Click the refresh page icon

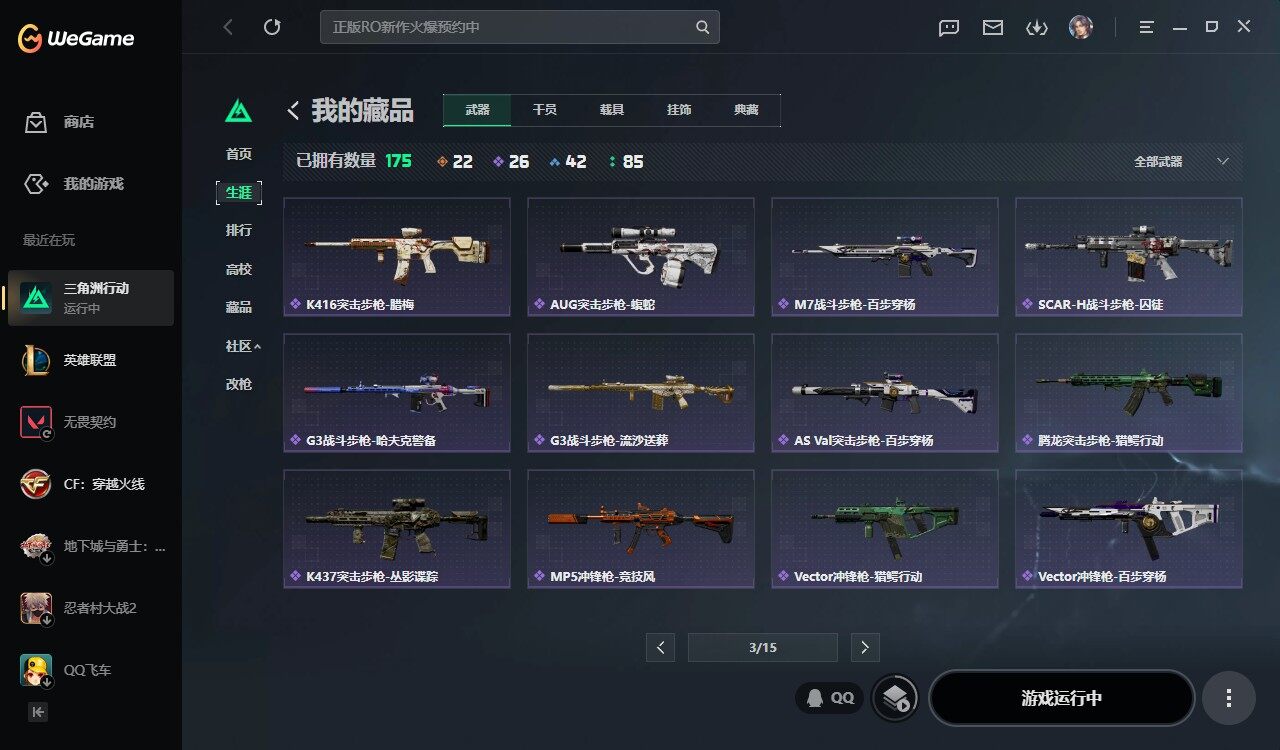click(x=272, y=27)
